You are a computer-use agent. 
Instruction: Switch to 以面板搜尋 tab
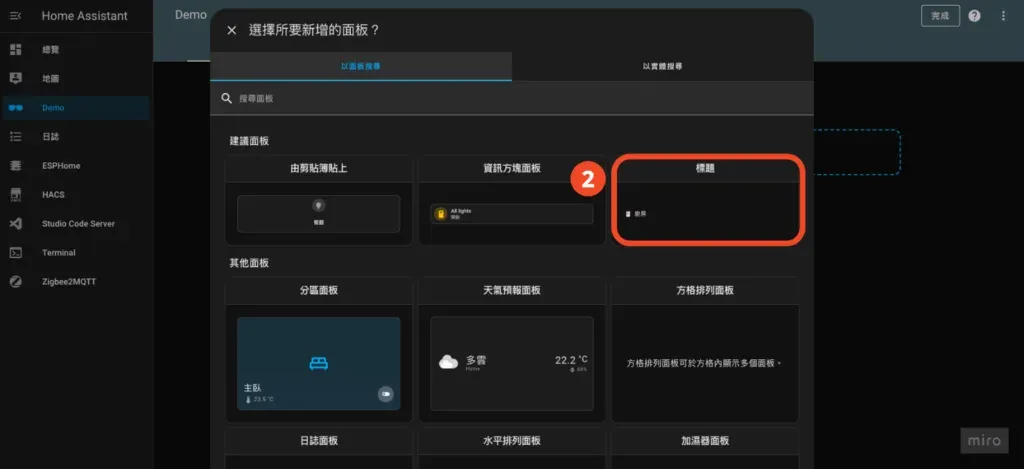pos(360,66)
